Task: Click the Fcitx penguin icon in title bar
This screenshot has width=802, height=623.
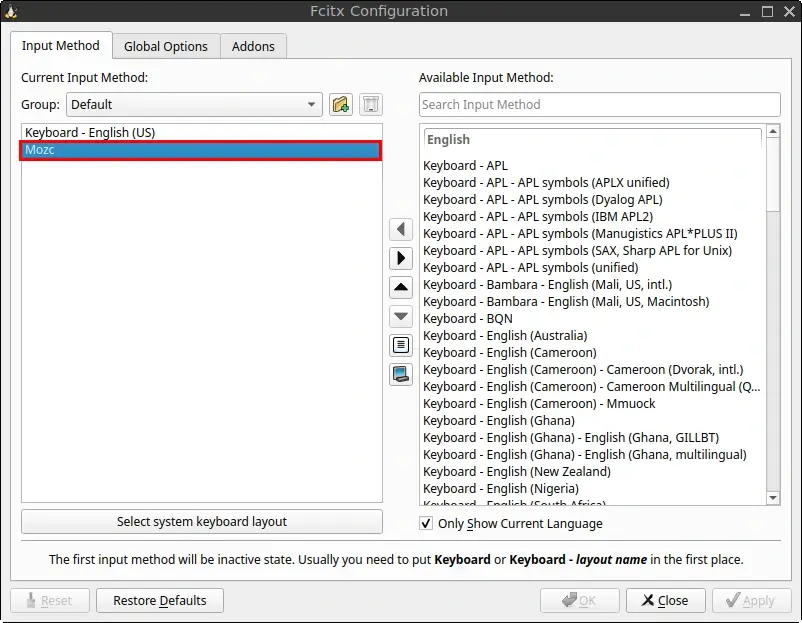Action: [x=11, y=11]
